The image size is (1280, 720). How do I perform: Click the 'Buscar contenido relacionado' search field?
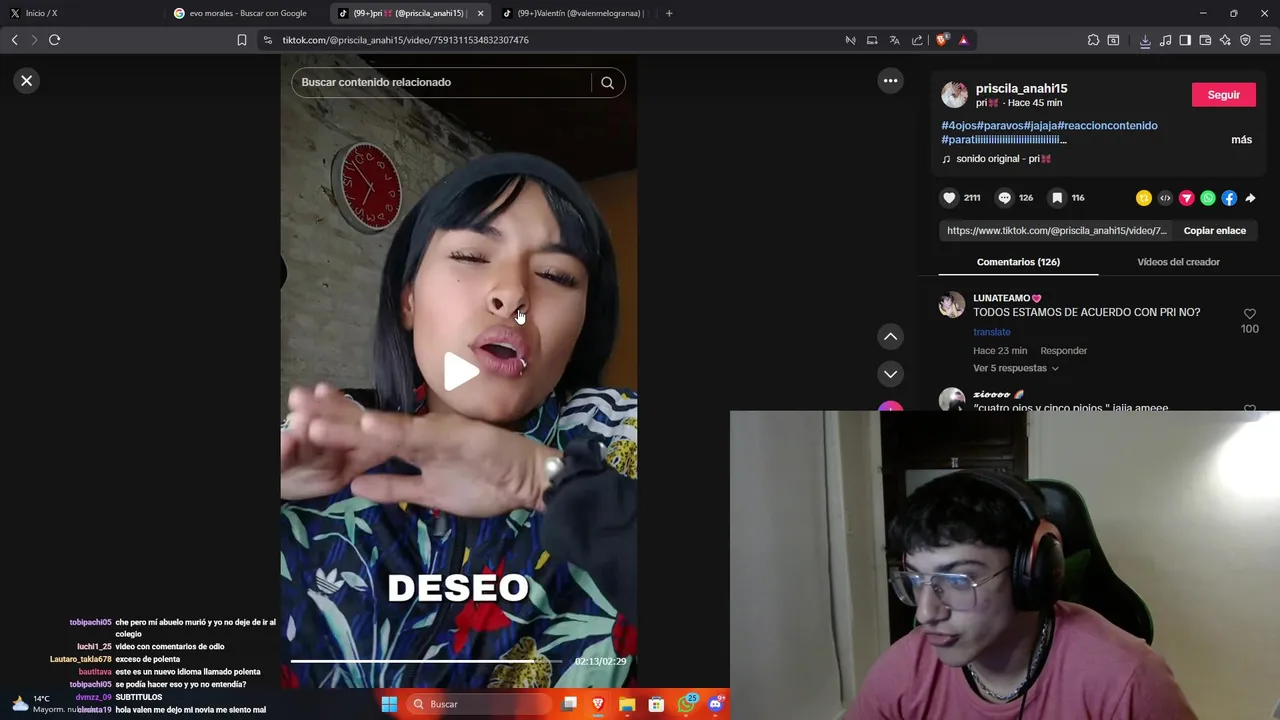[x=441, y=82]
